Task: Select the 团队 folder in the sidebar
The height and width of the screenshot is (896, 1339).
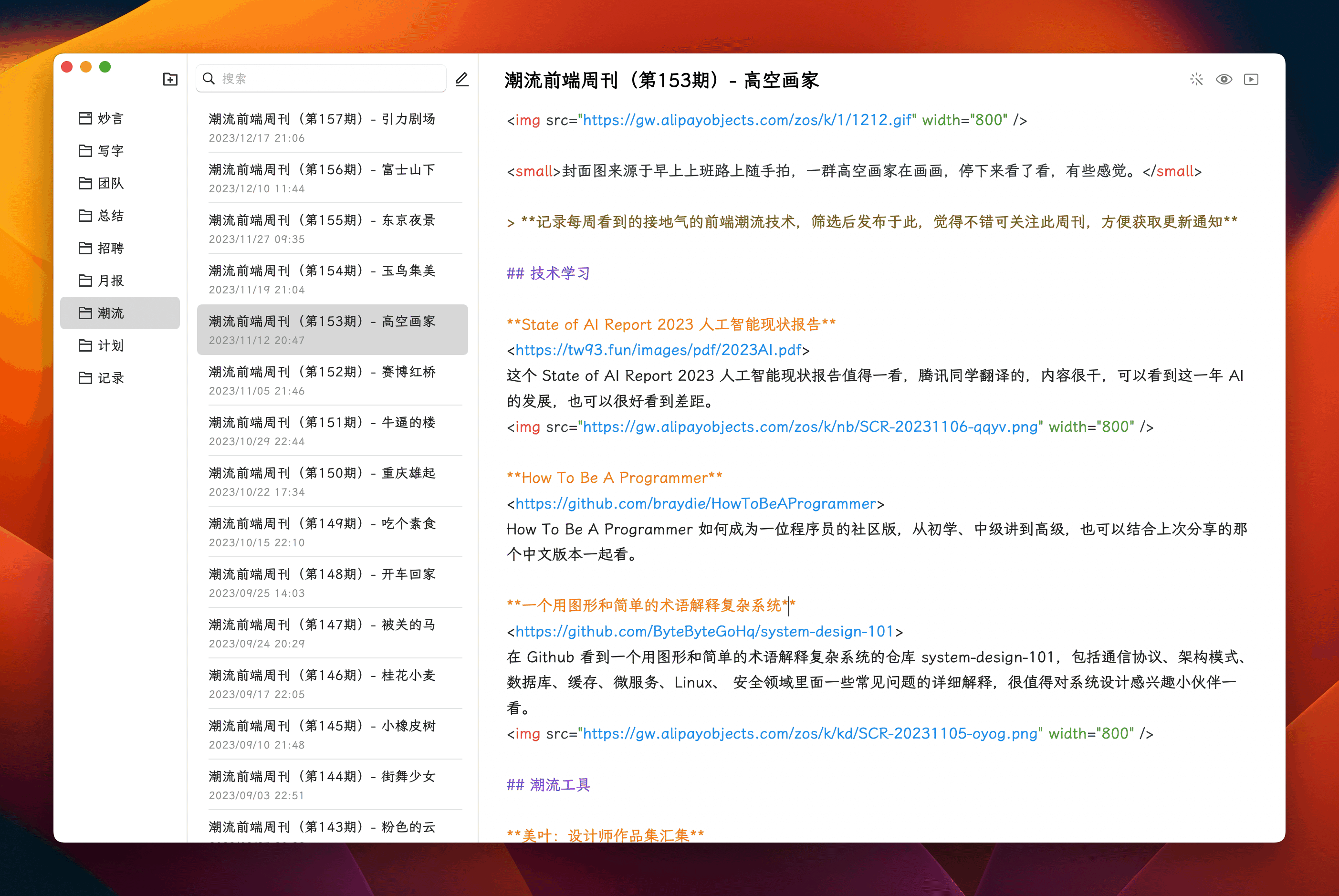Action: point(110,183)
